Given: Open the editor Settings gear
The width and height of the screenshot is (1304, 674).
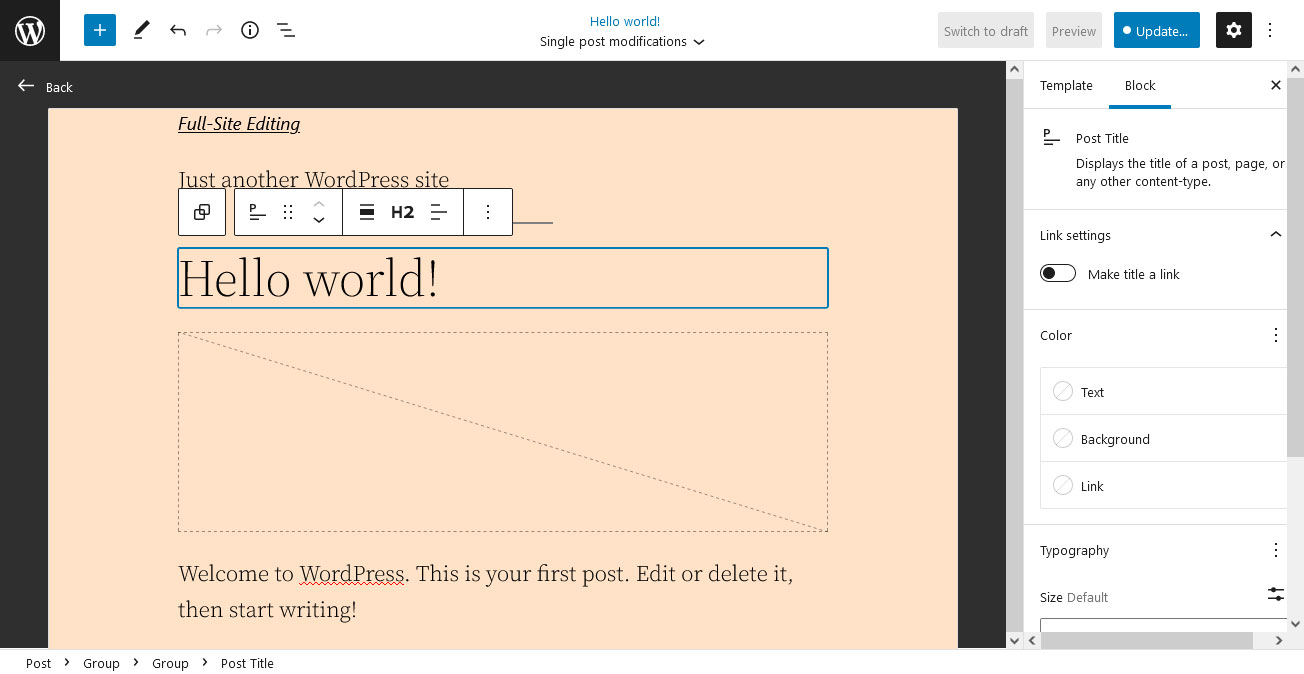Looking at the screenshot, I should pos(1233,30).
